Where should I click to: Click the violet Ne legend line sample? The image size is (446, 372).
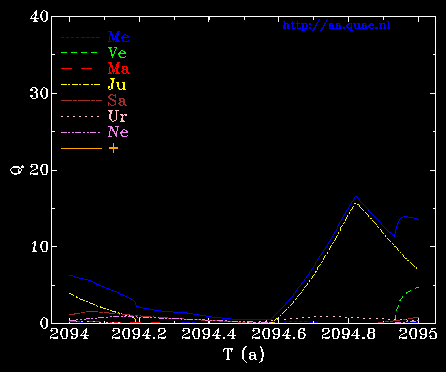pos(81,132)
